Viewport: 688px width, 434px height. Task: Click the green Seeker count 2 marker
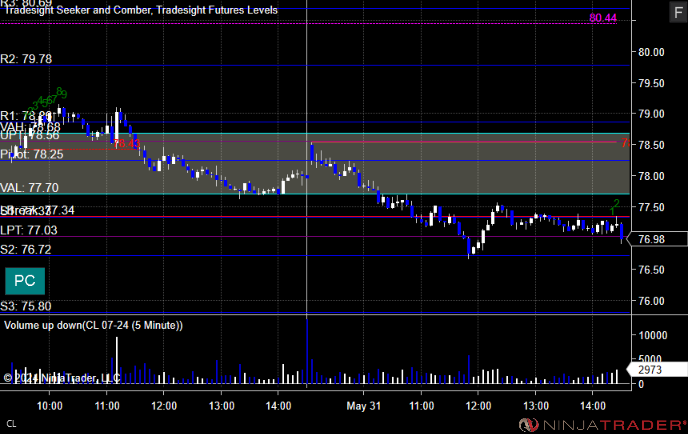coord(616,203)
